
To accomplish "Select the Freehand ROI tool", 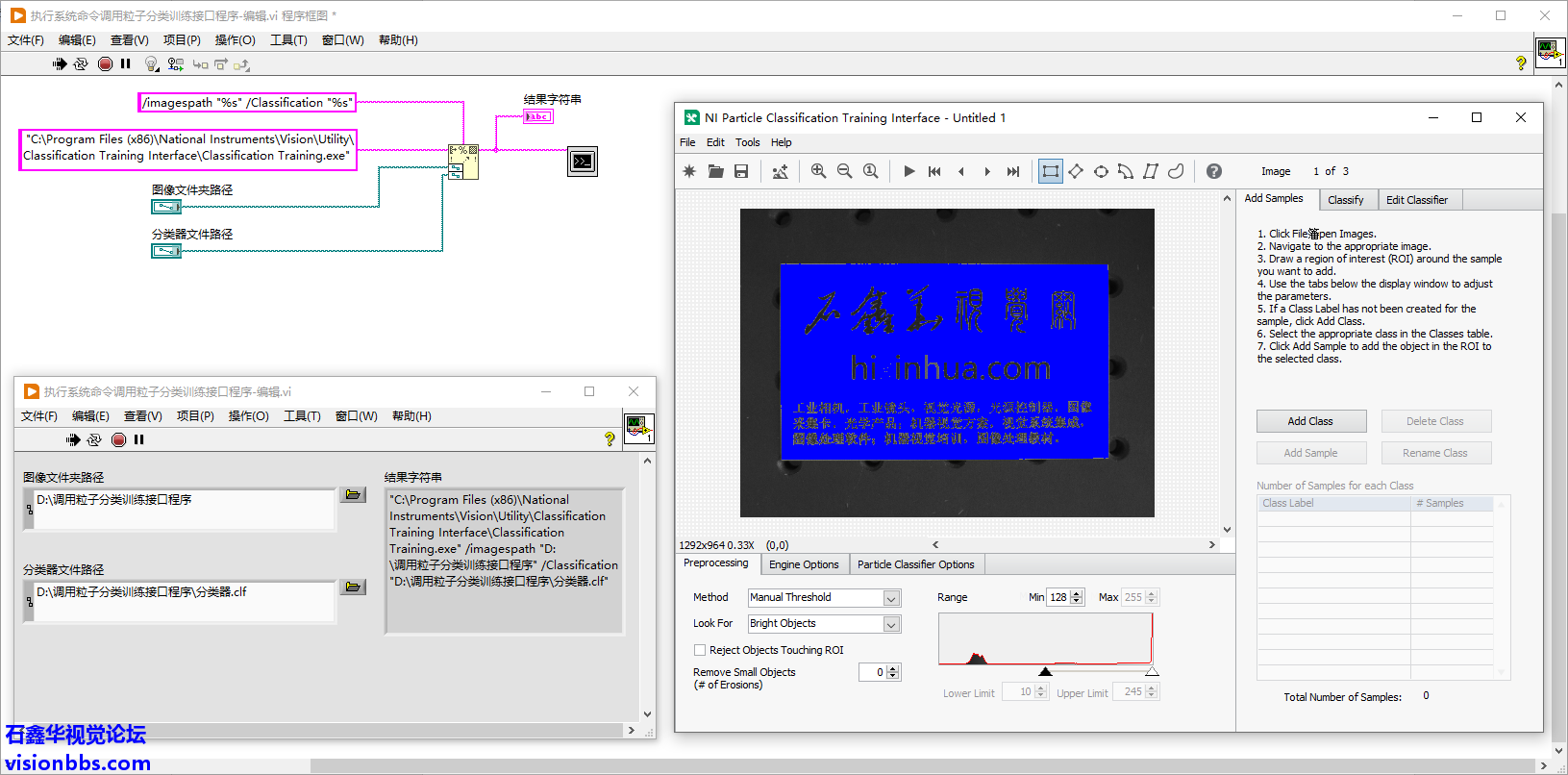I will tap(1176, 171).
